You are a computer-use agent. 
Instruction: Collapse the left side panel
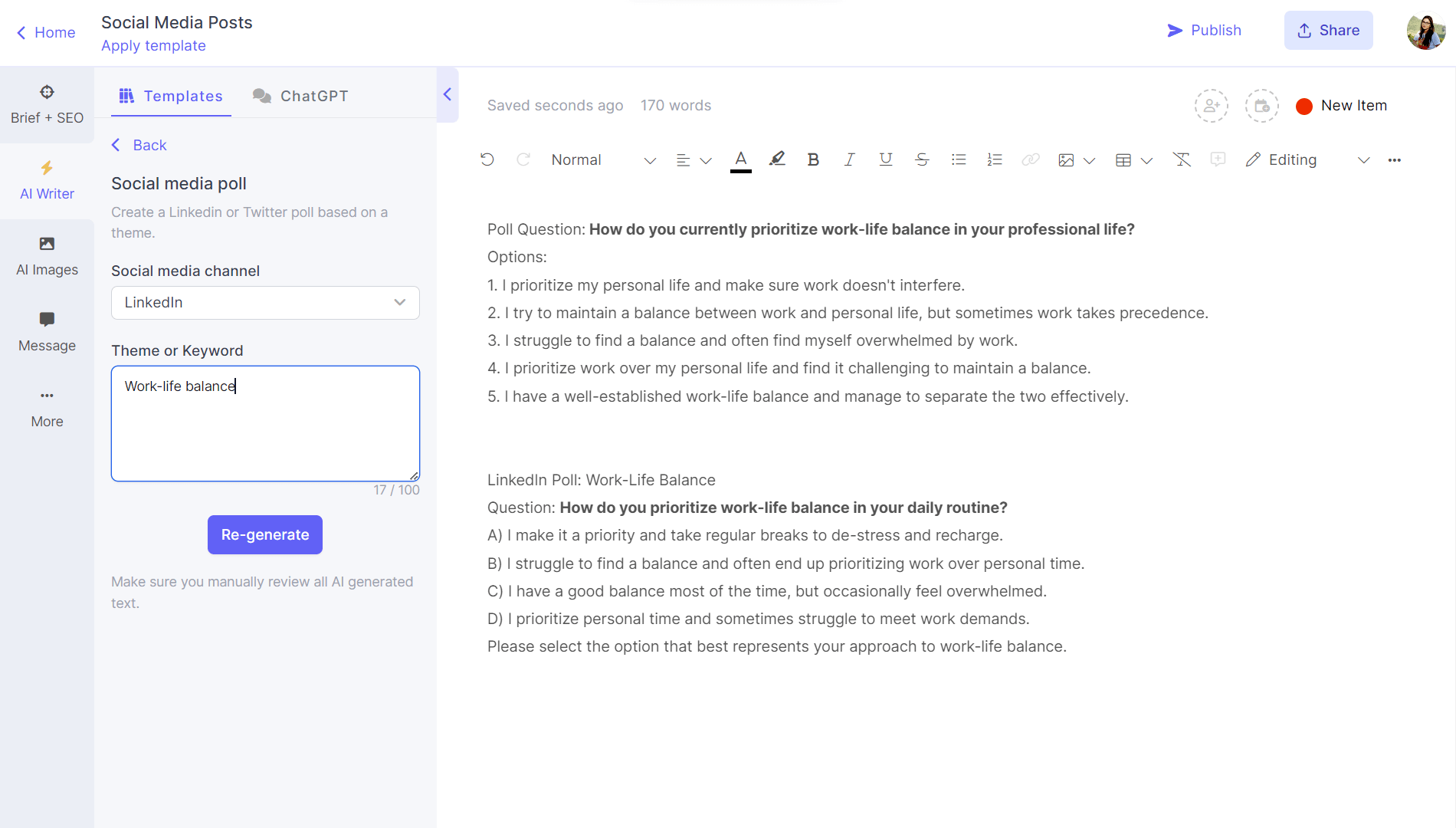[x=448, y=95]
